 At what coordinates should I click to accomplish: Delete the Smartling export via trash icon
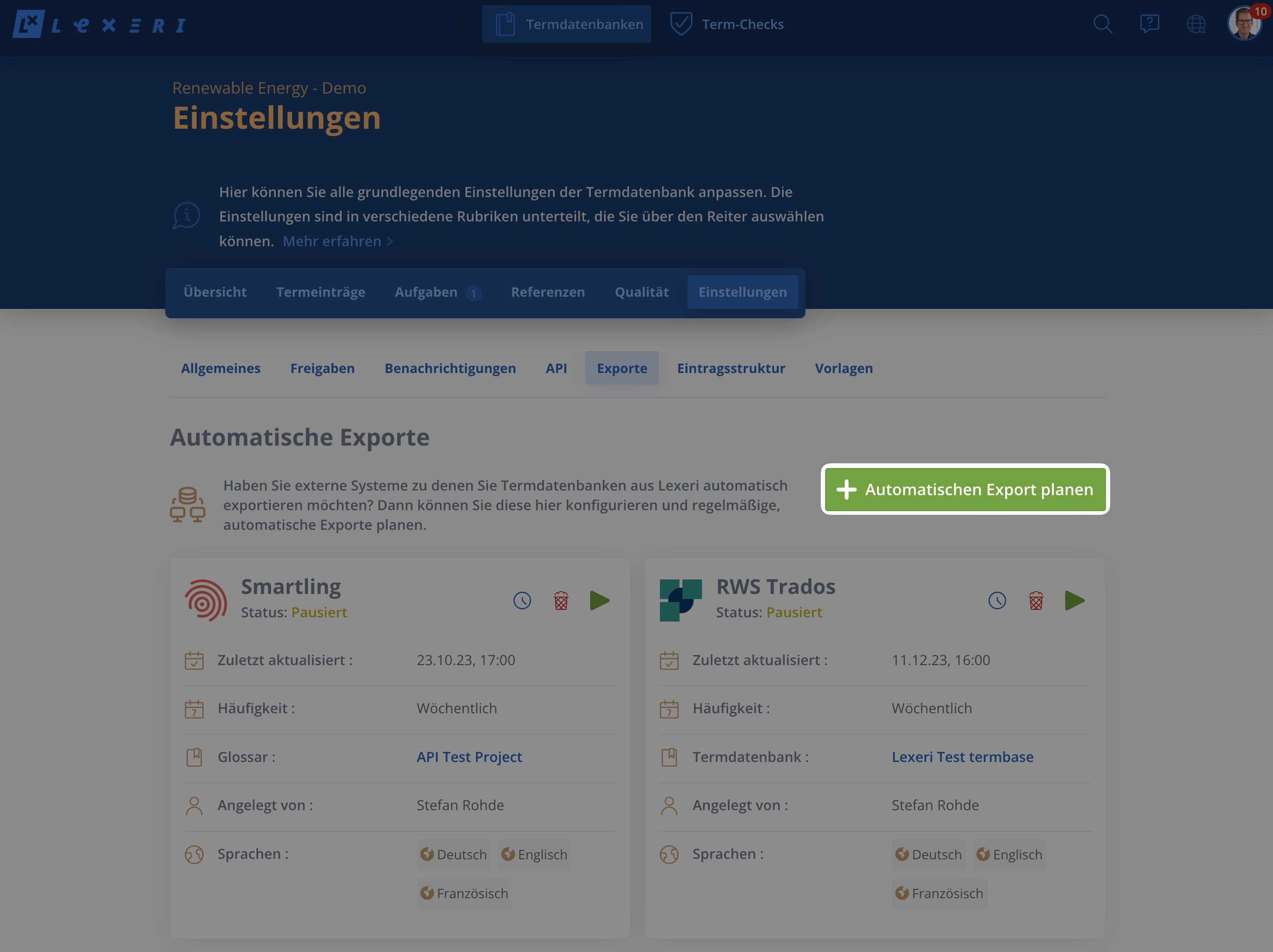click(561, 600)
